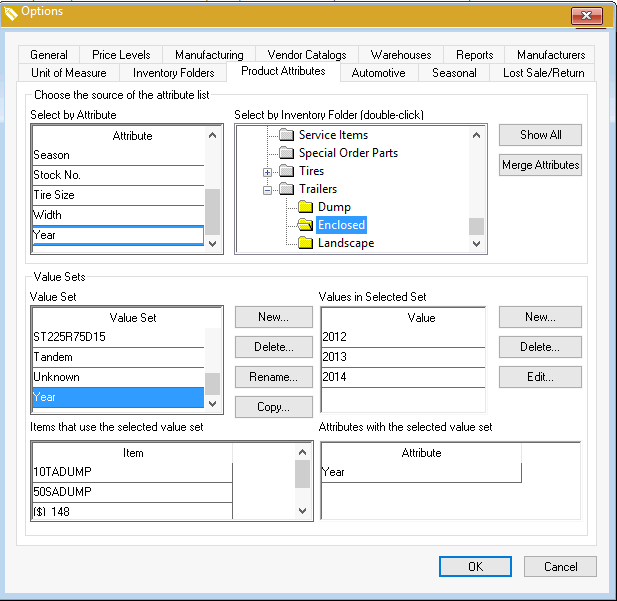Select the Enclosed tree label
The height and width of the screenshot is (601, 617).
[342, 225]
